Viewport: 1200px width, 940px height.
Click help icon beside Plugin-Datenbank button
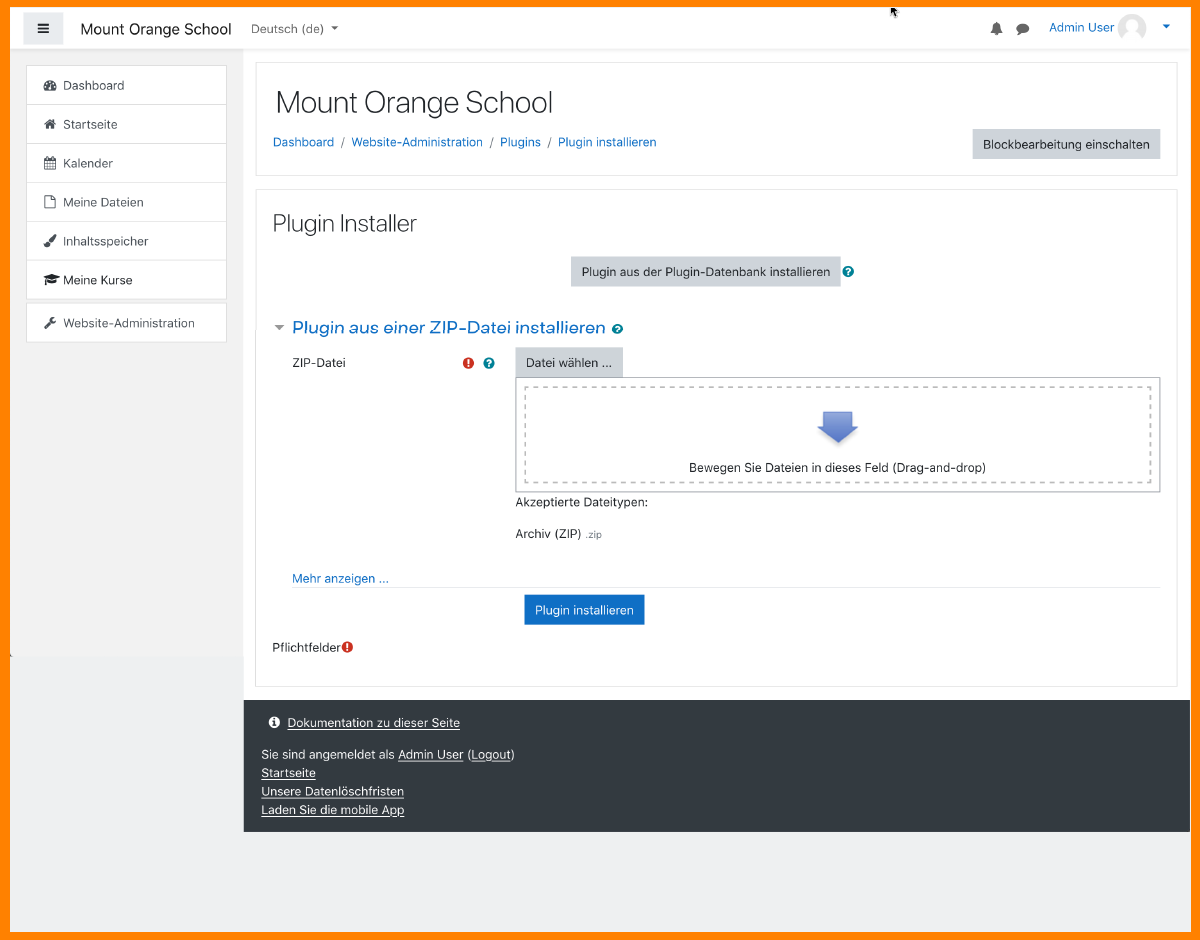pyautogui.click(x=848, y=272)
